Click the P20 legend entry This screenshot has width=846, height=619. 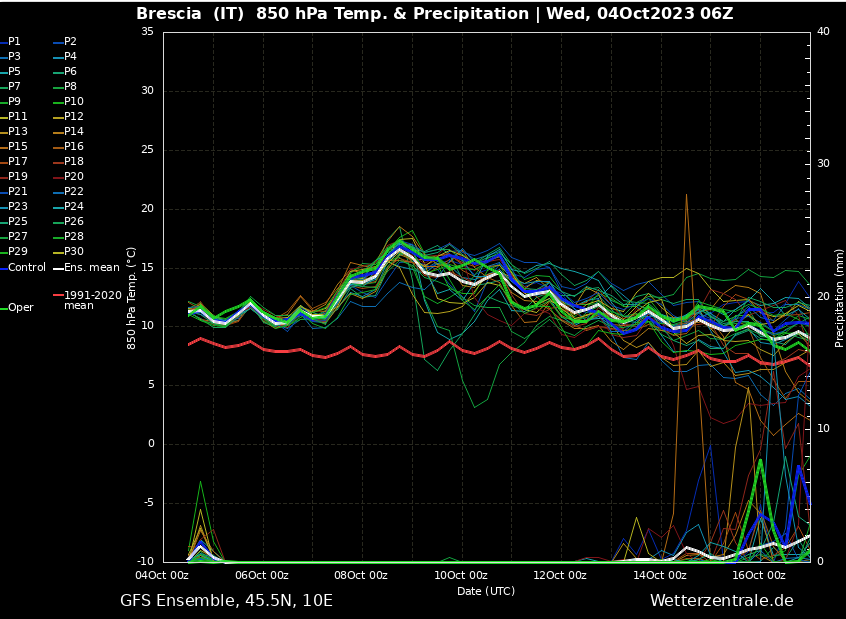(x=69, y=176)
